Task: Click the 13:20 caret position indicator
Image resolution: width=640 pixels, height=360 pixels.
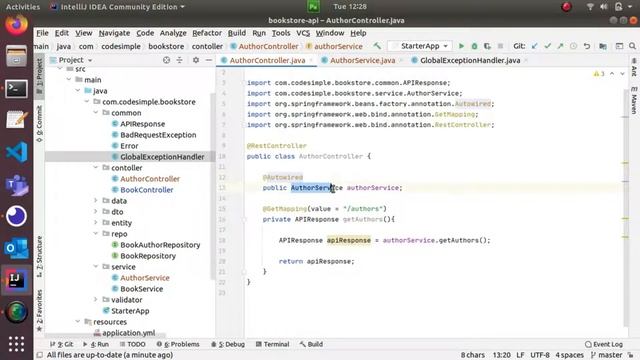Action: tap(501, 355)
